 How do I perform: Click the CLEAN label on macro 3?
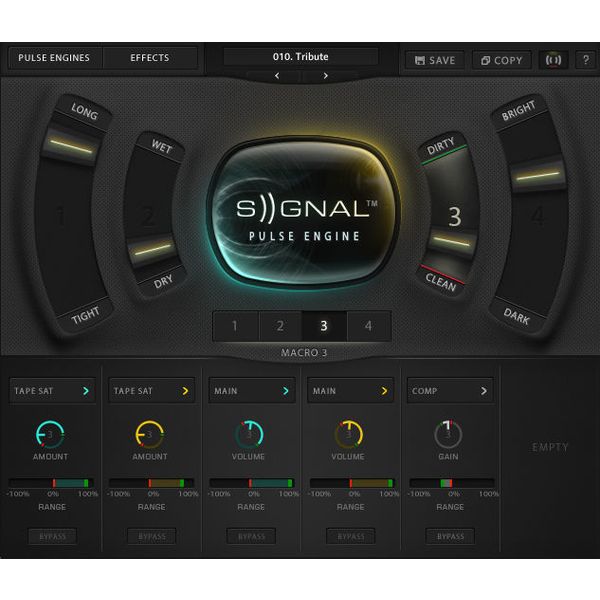(x=440, y=282)
